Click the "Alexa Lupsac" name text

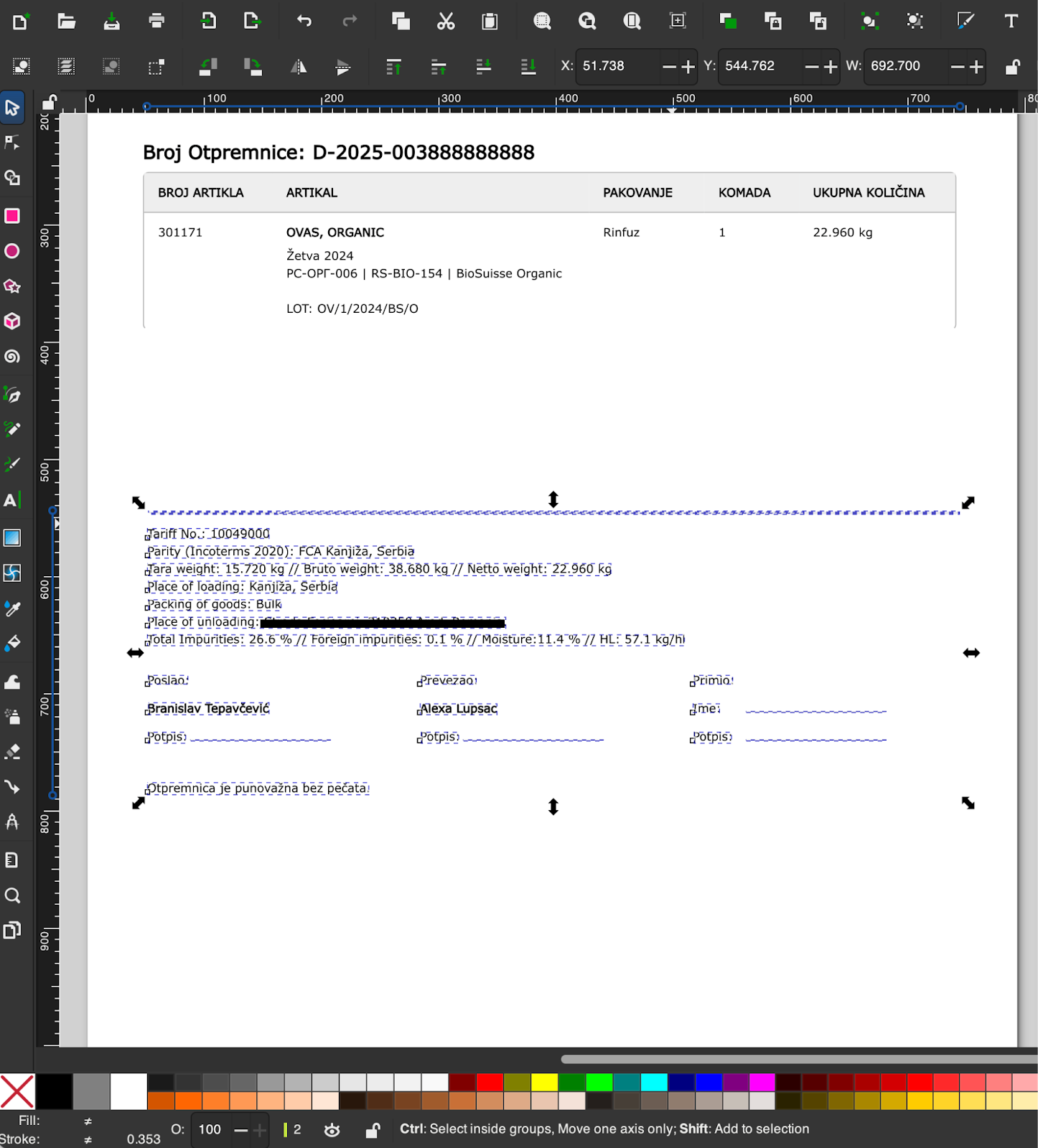pos(459,709)
